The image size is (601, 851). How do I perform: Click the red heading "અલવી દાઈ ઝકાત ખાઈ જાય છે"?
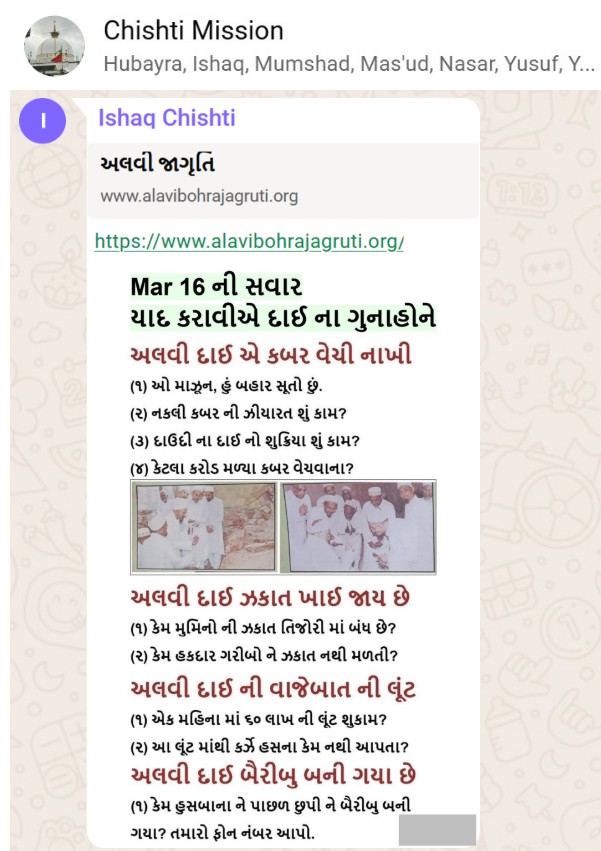click(270, 598)
